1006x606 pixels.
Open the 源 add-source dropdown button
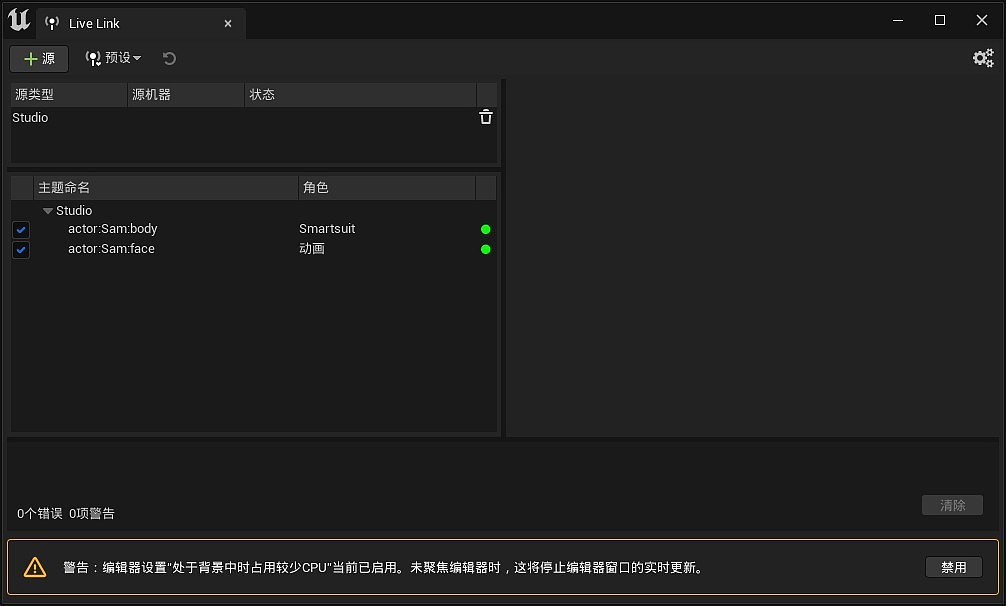[39, 58]
